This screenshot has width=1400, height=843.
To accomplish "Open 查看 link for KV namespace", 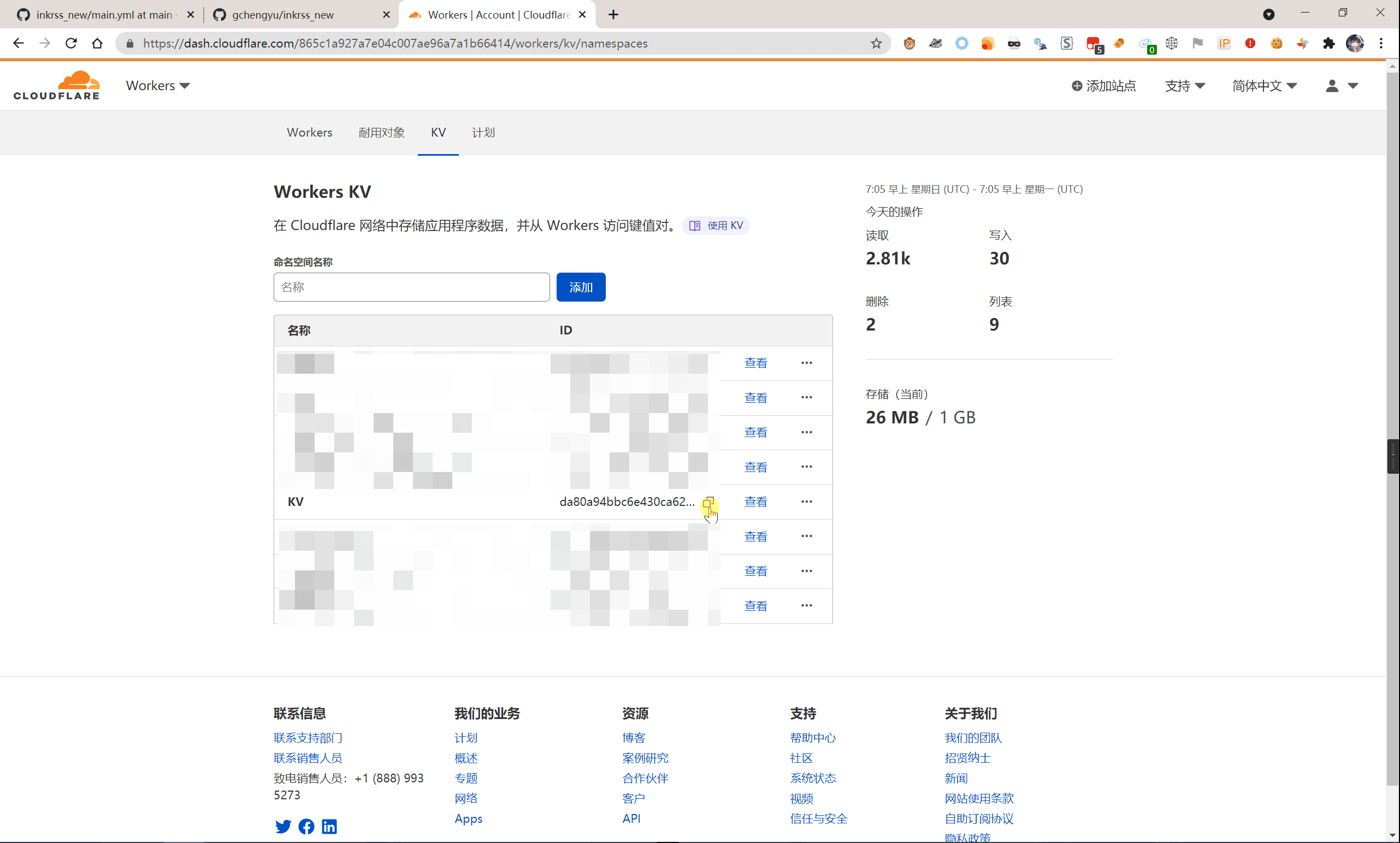I will (x=755, y=502).
